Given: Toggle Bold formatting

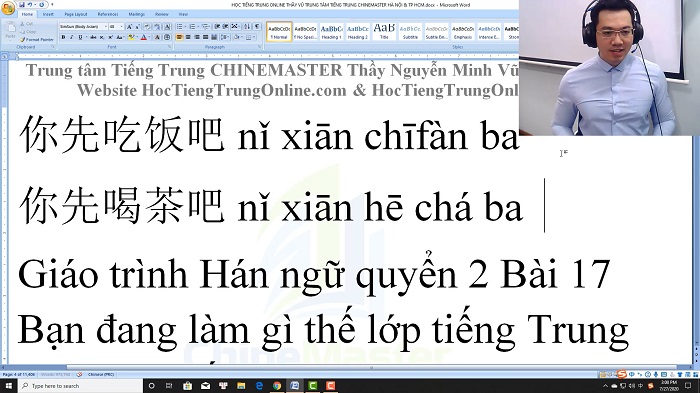Looking at the screenshot, I should (x=63, y=37).
